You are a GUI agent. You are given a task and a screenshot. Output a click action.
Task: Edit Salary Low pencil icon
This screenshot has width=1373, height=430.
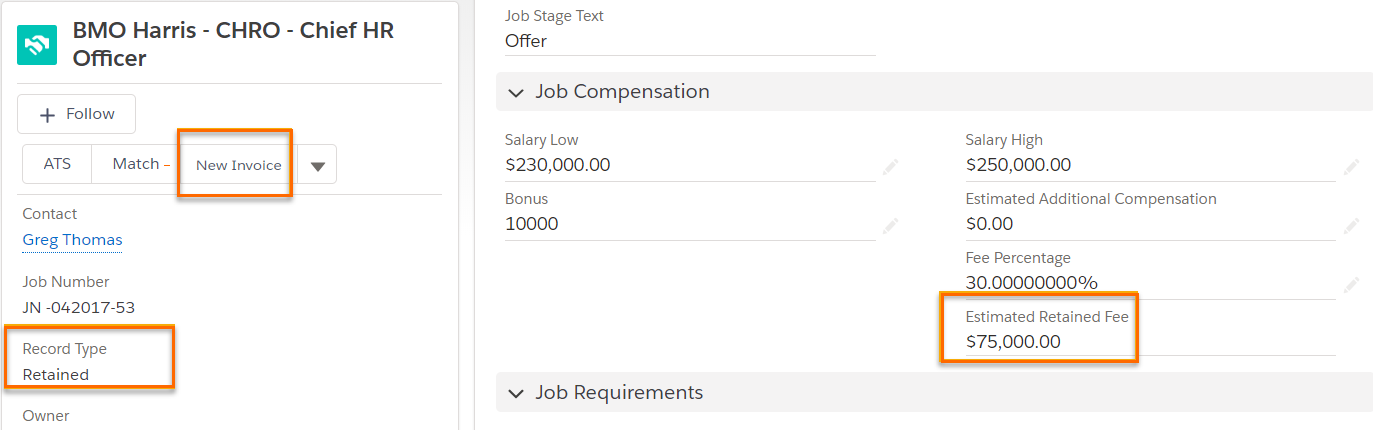890,166
